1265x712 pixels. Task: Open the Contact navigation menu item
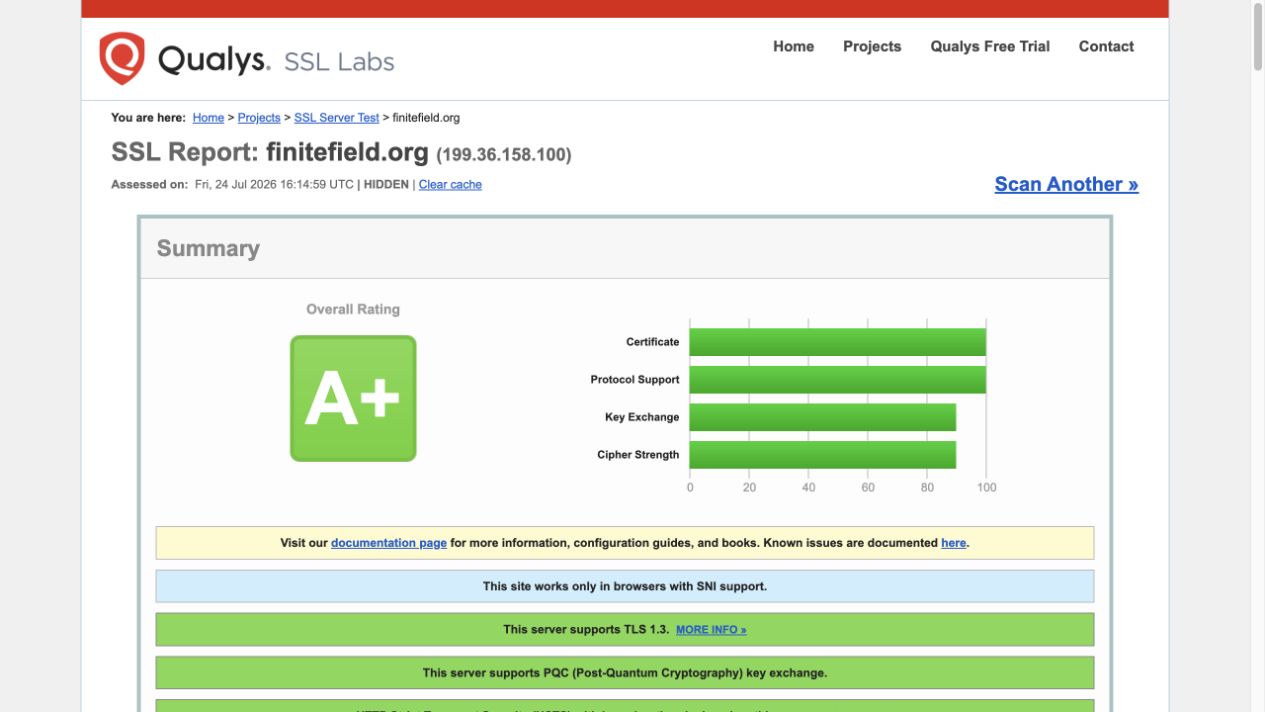coord(1106,46)
